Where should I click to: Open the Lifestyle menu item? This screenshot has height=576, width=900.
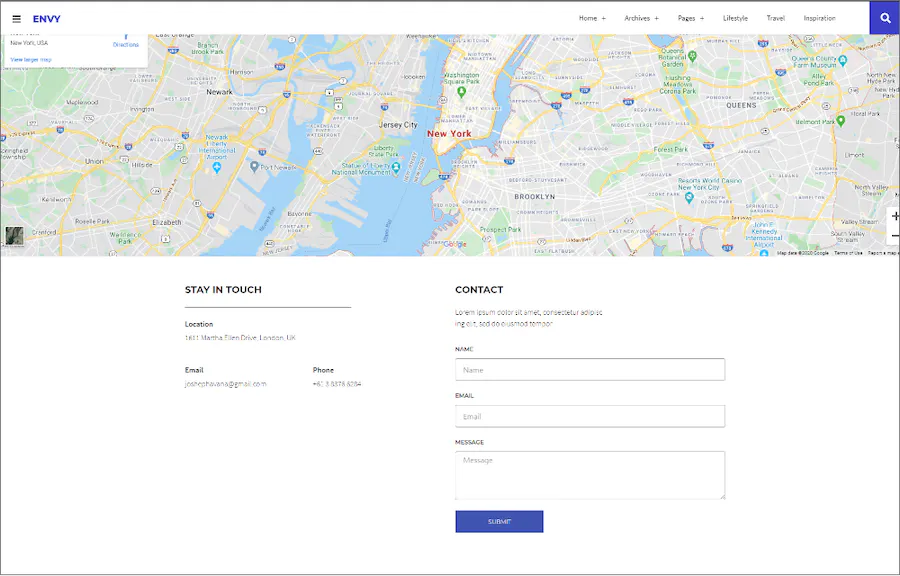coord(735,18)
